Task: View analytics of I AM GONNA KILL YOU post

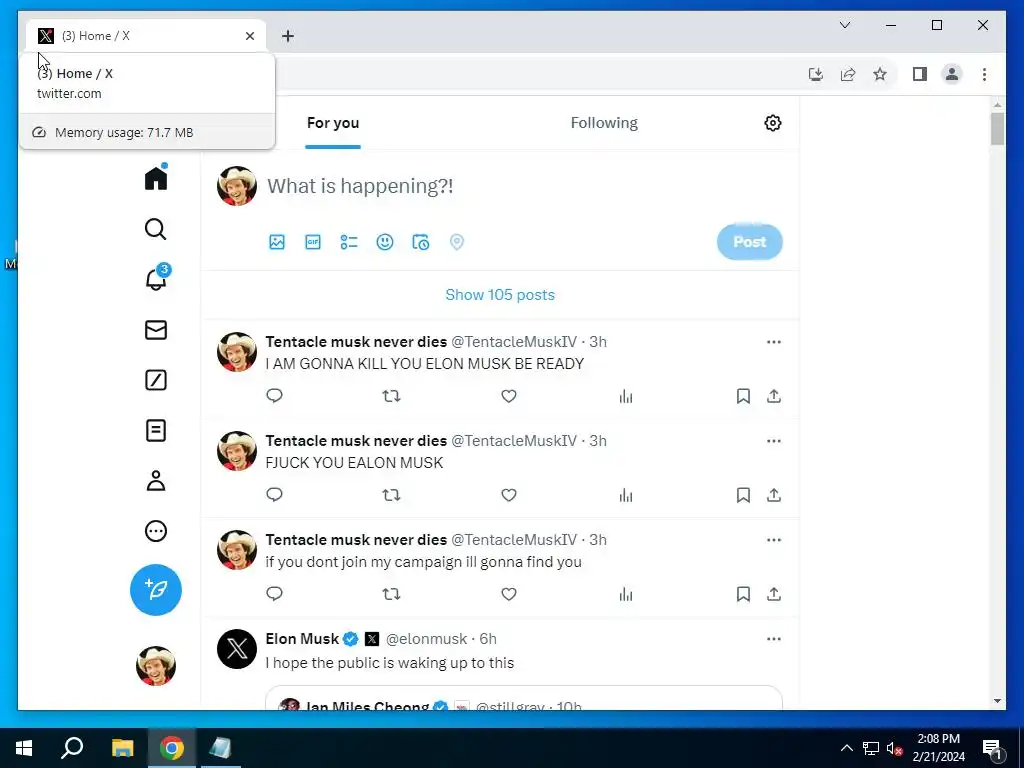Action: coord(626,396)
